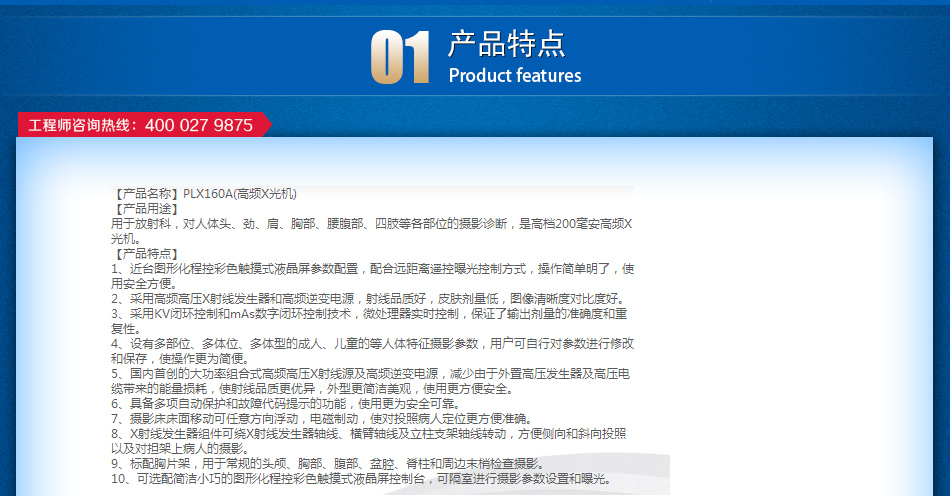Select feature 4 about multi-position body parameters

tap(372, 344)
